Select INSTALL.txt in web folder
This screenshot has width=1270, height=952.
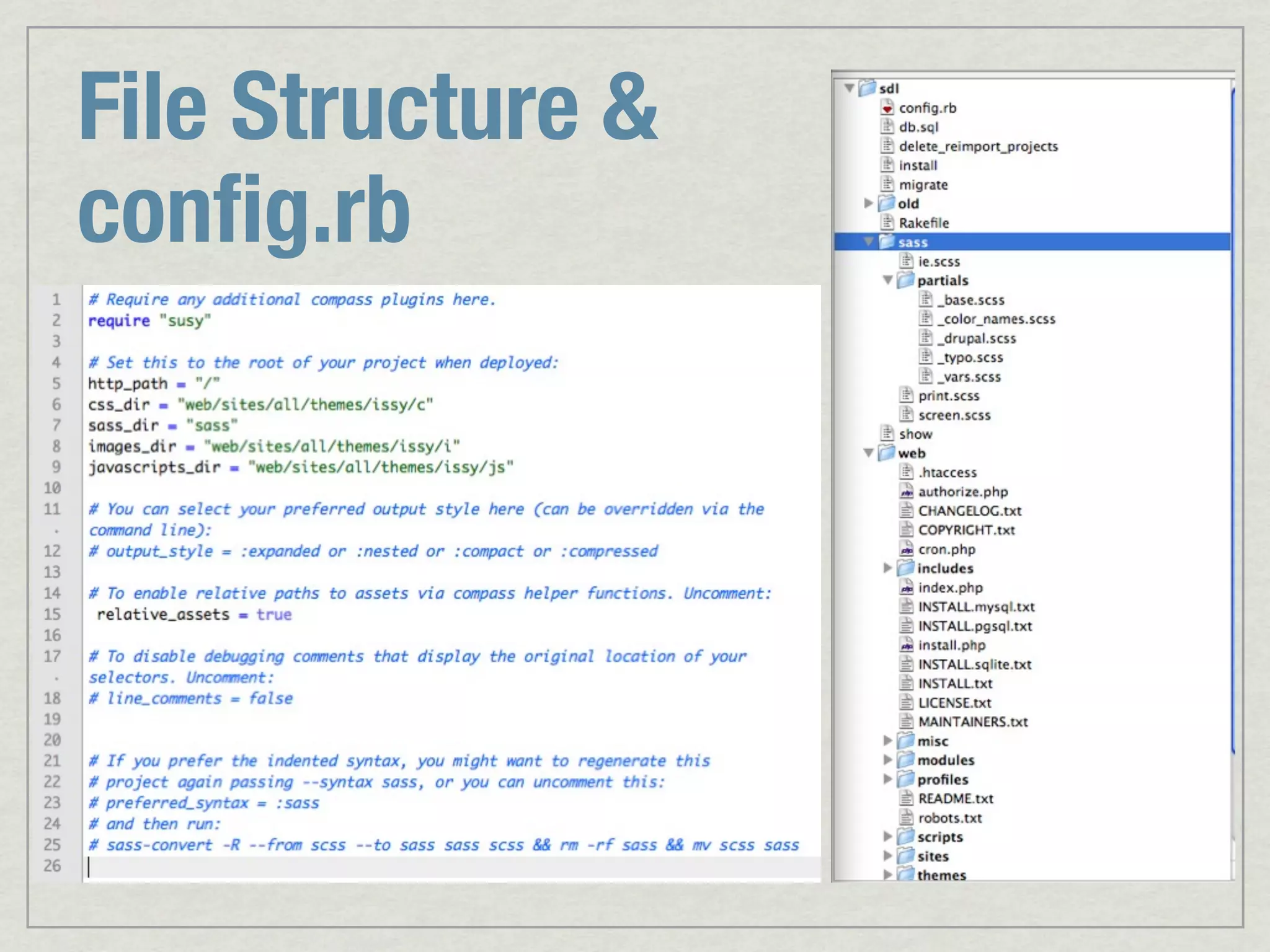955,684
